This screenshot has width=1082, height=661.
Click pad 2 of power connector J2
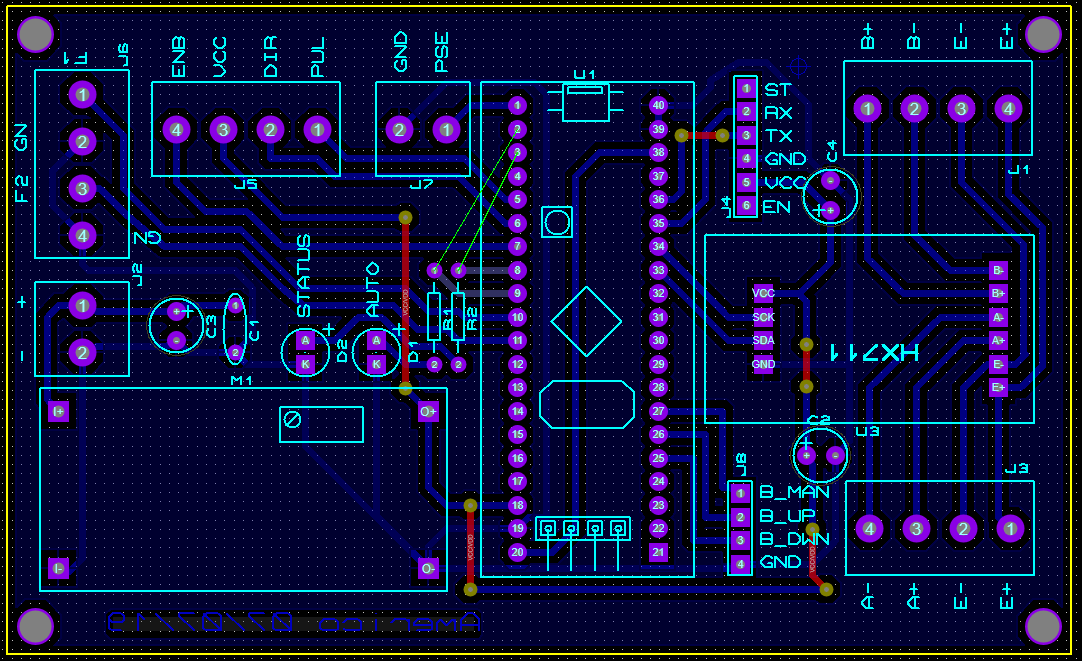coord(82,353)
